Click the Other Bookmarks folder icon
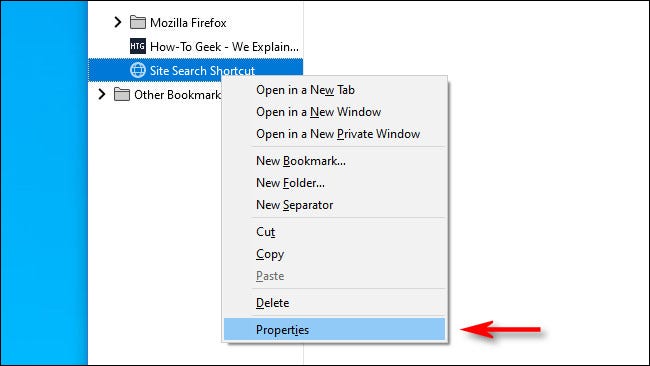Viewport: 650px width, 366px height. pyautogui.click(x=121, y=94)
